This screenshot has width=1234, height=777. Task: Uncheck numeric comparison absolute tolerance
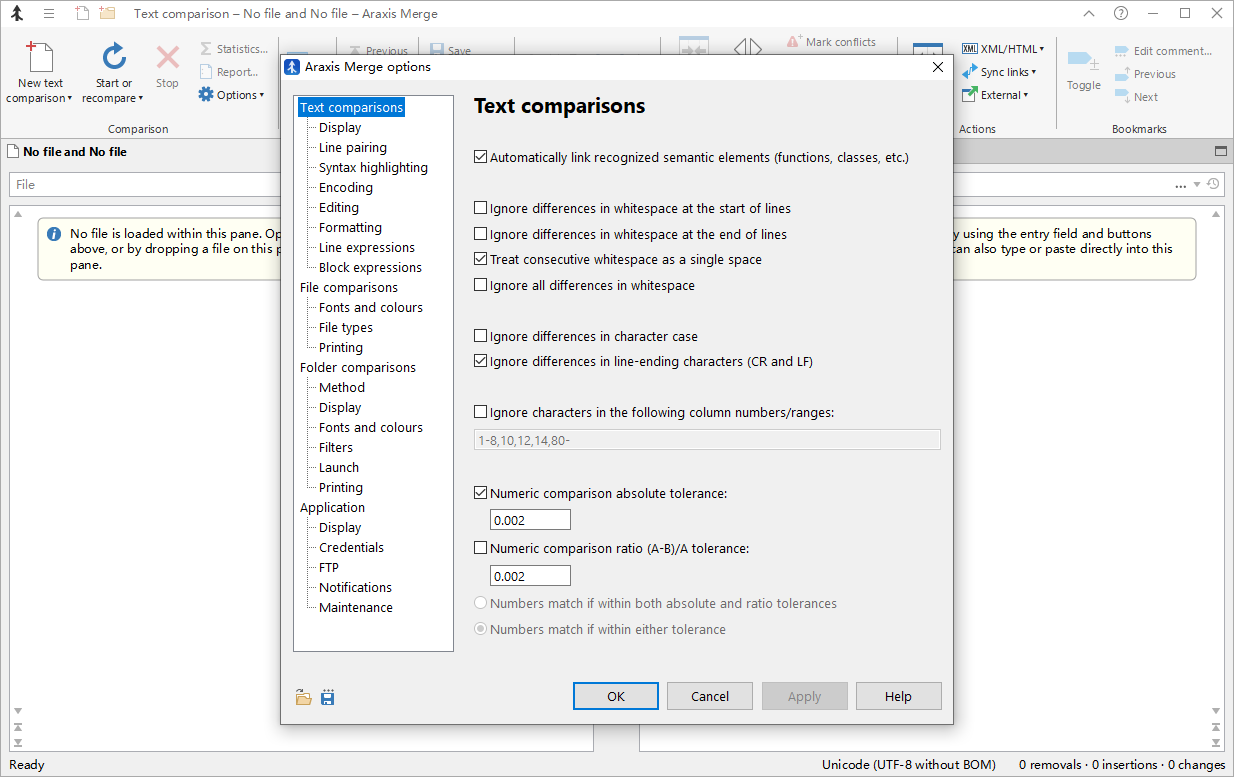[481, 493]
